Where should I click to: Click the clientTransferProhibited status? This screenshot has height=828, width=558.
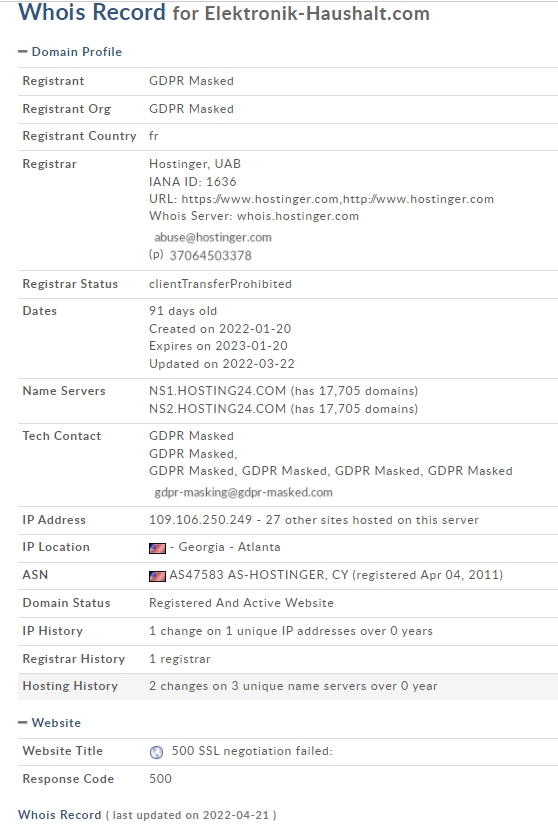click(220, 284)
